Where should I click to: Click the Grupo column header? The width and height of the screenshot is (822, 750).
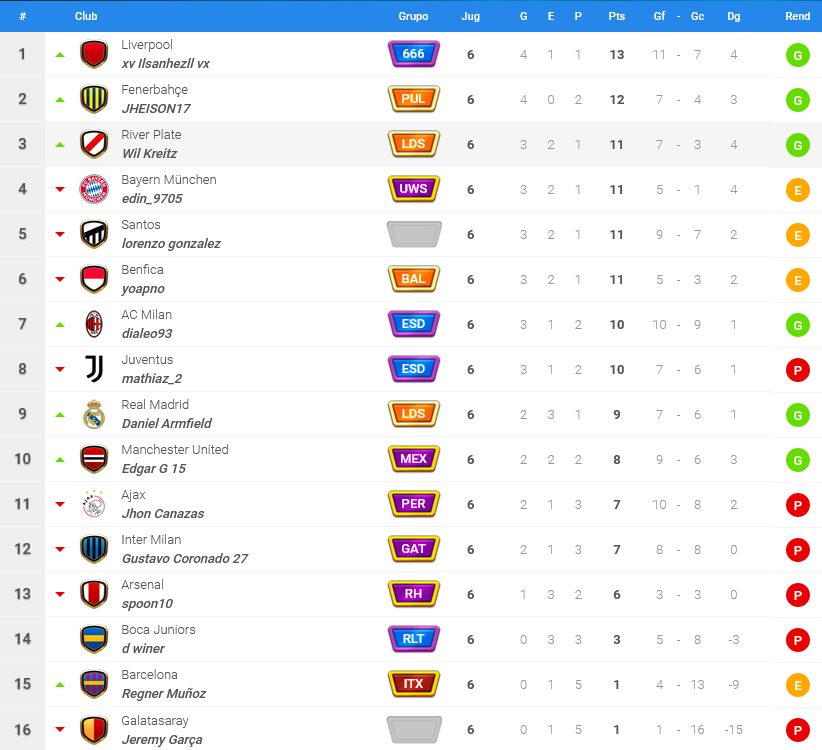pyautogui.click(x=413, y=16)
